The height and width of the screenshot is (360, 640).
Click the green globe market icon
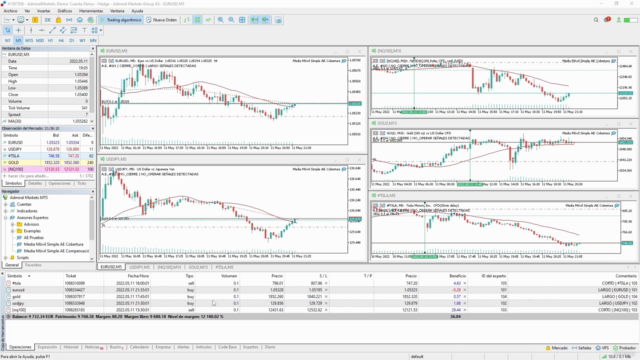coord(90,20)
